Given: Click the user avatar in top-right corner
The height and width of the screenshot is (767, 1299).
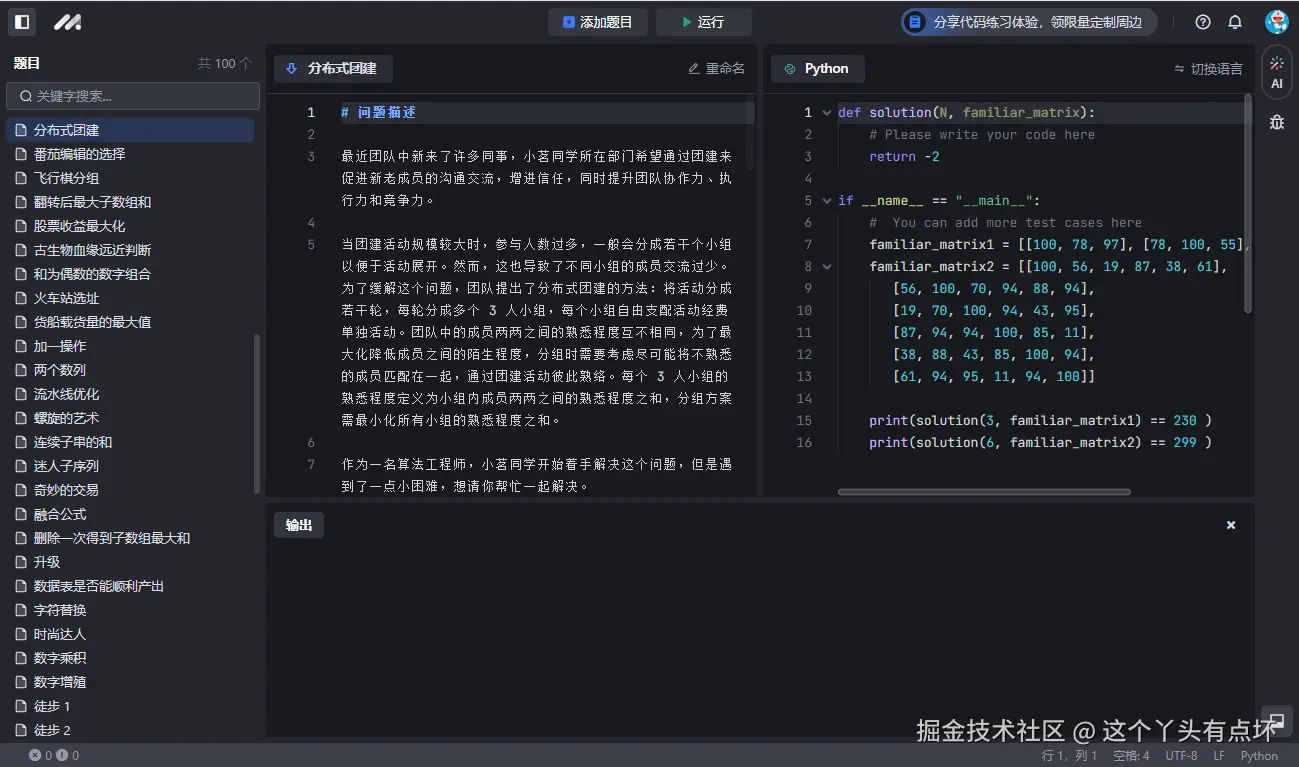Looking at the screenshot, I should pos(1276,21).
